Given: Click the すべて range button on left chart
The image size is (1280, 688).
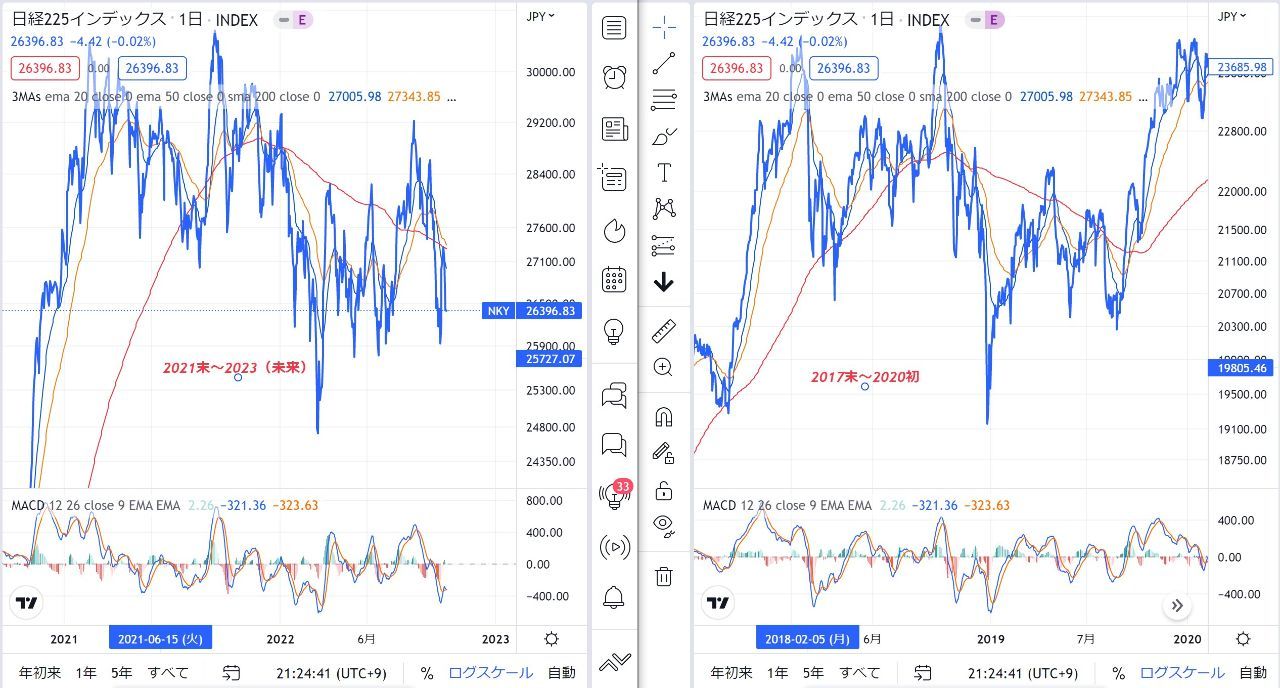Looking at the screenshot, I should click(x=168, y=673).
